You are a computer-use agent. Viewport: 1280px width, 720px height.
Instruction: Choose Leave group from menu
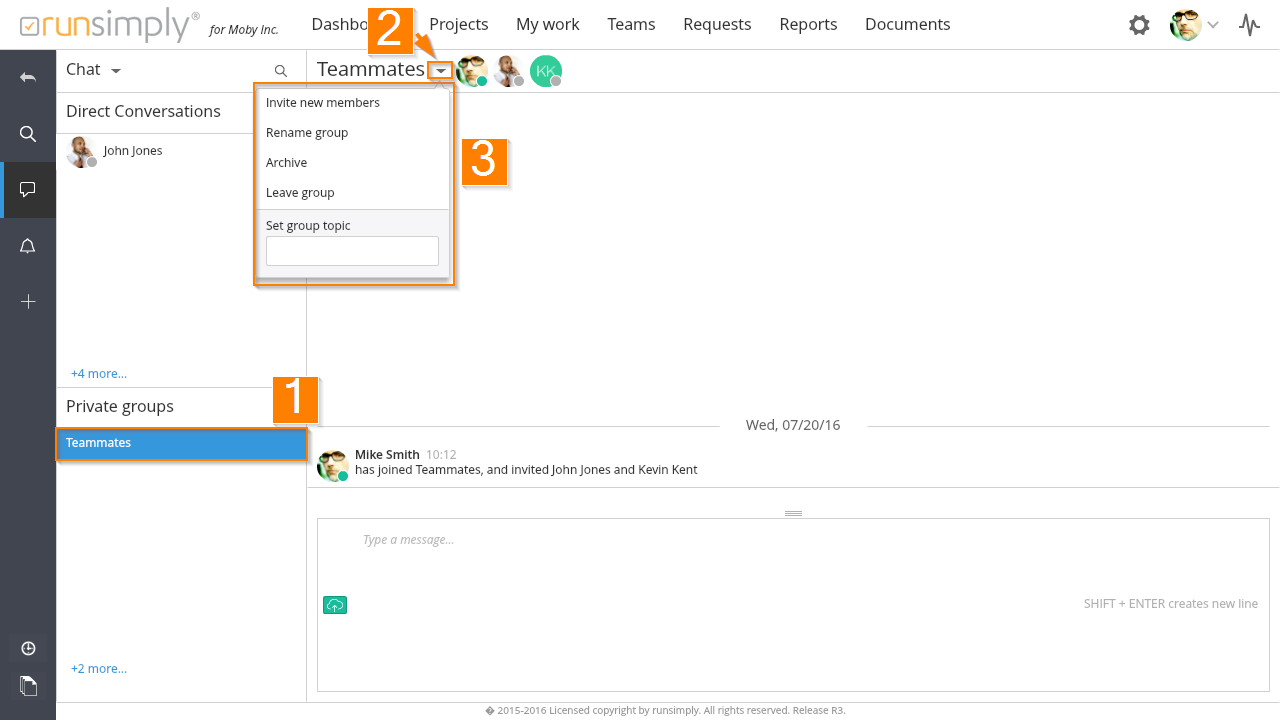[x=300, y=193]
